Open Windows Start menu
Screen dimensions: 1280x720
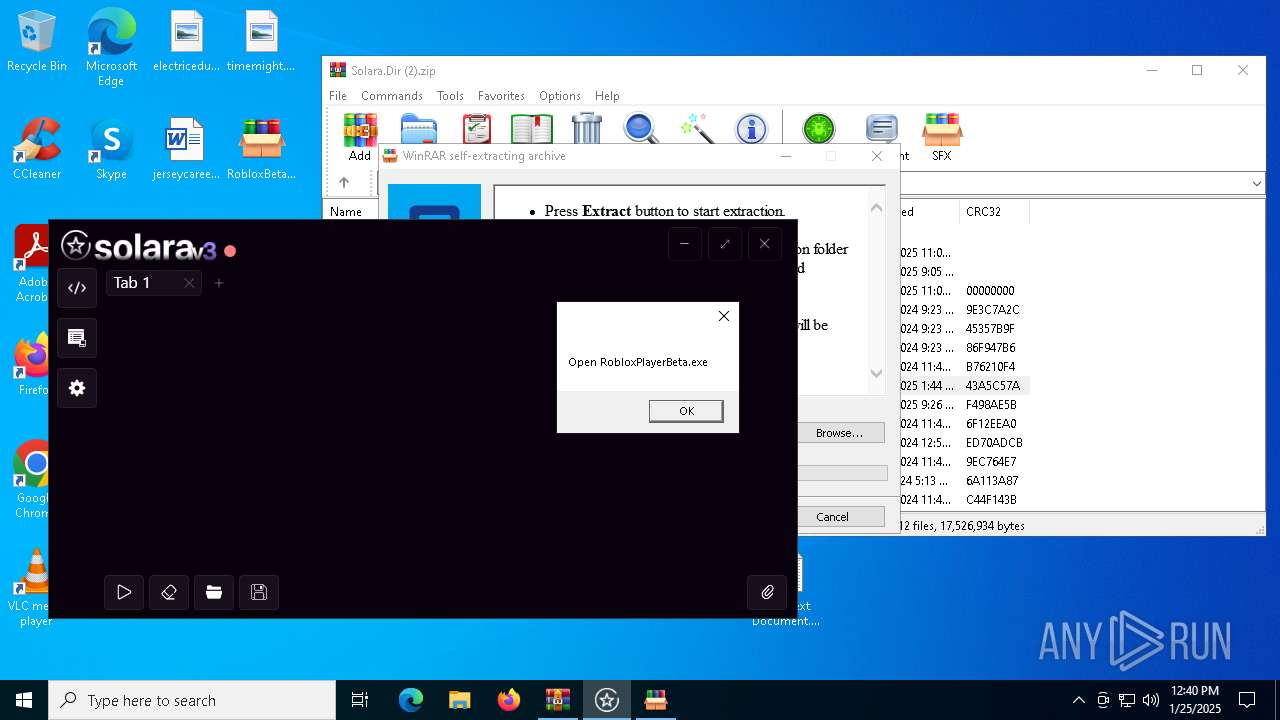tap(24, 700)
